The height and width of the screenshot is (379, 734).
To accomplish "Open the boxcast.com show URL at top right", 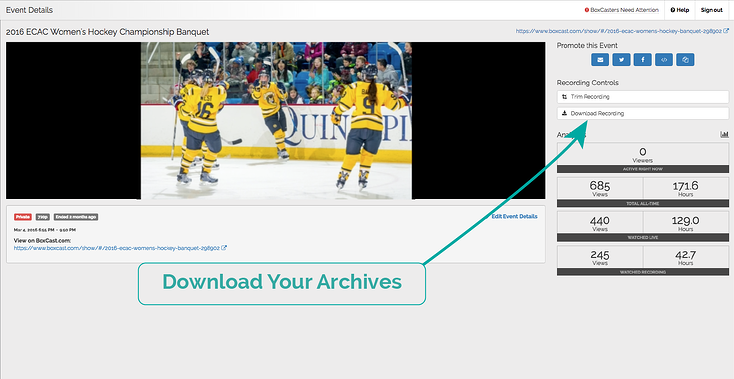I will tap(619, 31).
